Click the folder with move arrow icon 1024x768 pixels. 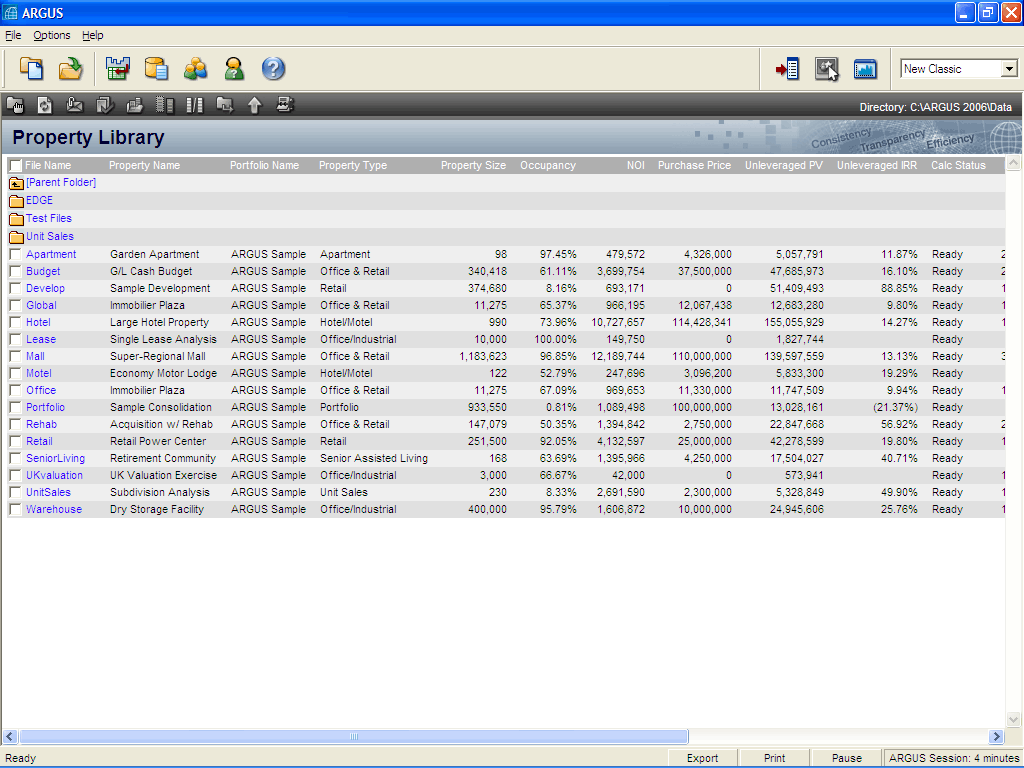pos(225,104)
